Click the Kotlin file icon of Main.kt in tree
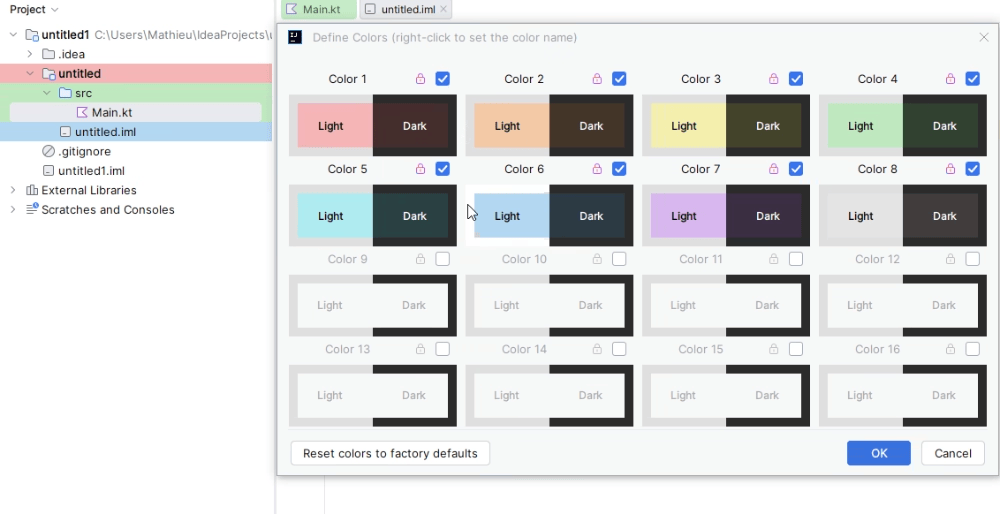The width and height of the screenshot is (1000, 514). click(82, 113)
